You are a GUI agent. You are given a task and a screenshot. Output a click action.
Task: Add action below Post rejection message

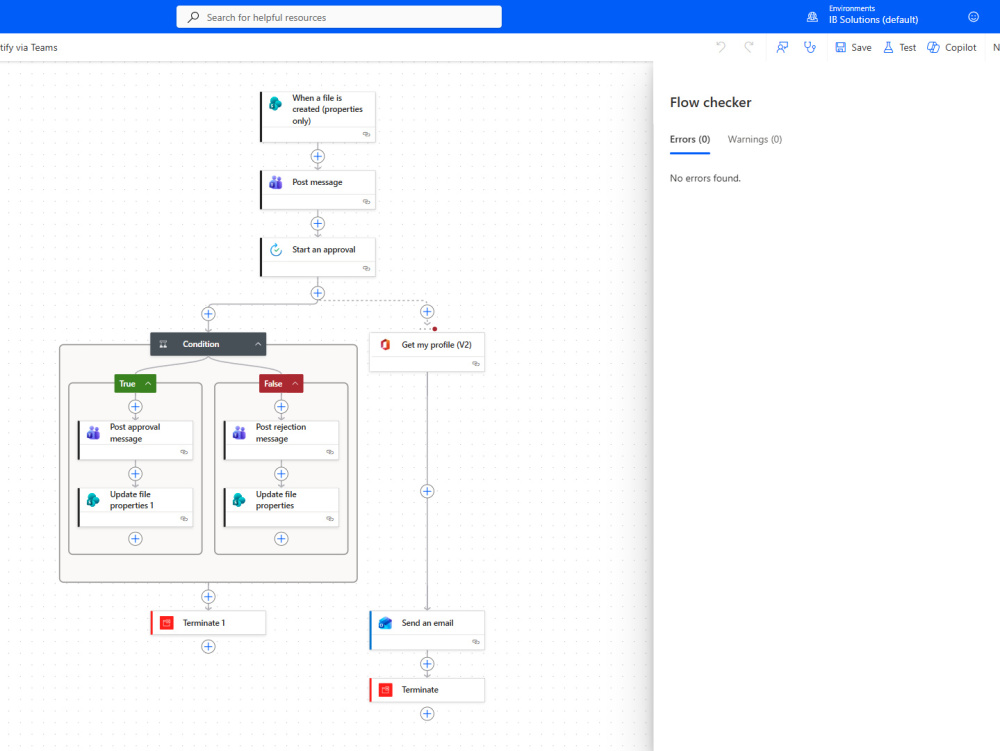tap(281, 474)
